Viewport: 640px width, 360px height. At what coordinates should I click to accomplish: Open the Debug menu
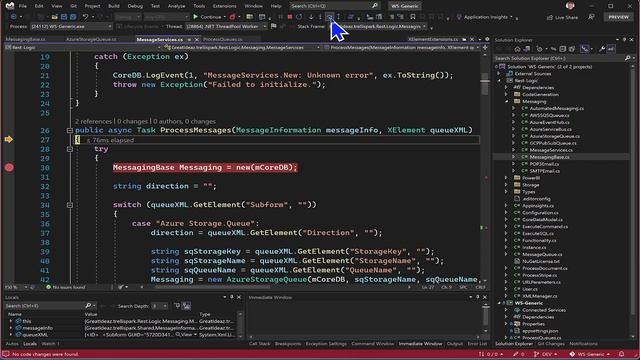(x=135, y=6)
